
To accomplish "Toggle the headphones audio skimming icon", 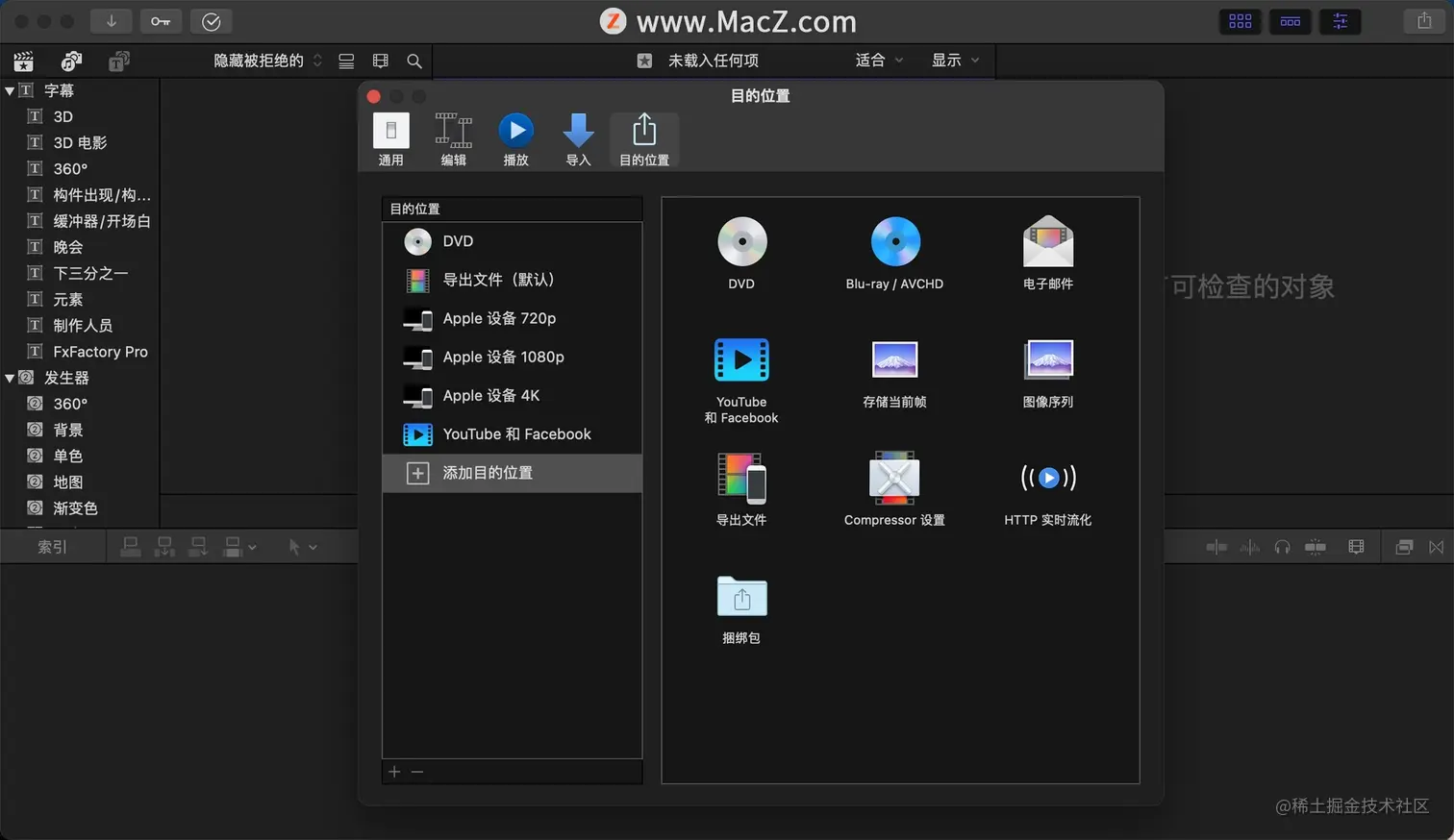I will [x=1282, y=547].
